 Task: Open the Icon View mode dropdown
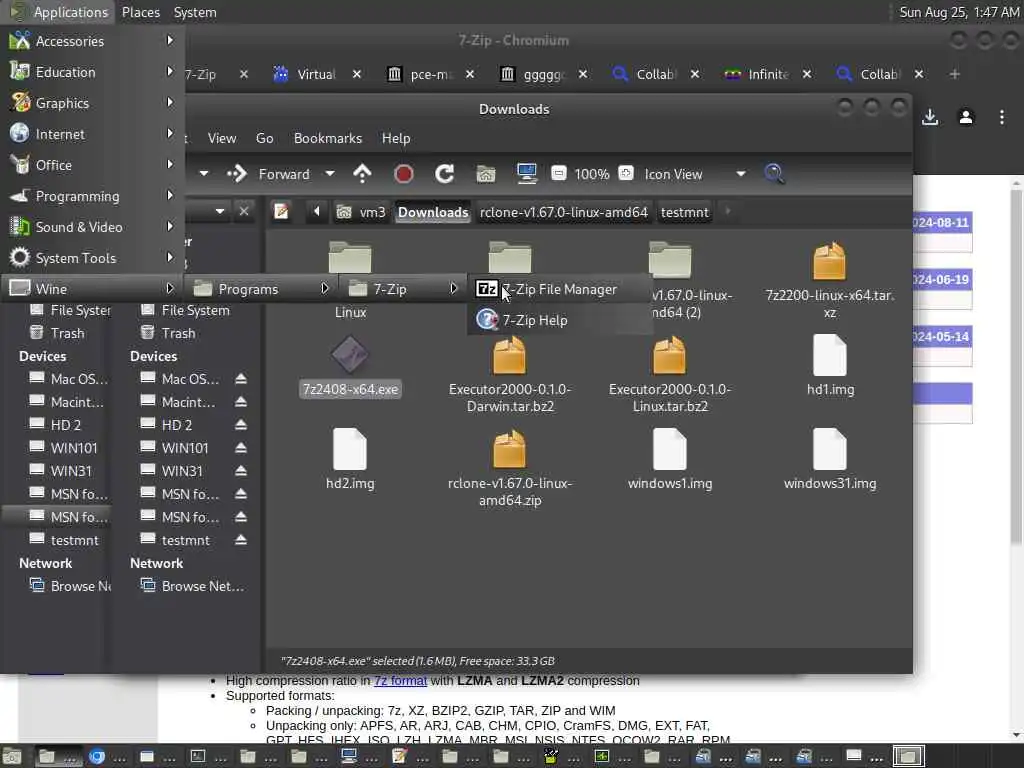pos(696,174)
